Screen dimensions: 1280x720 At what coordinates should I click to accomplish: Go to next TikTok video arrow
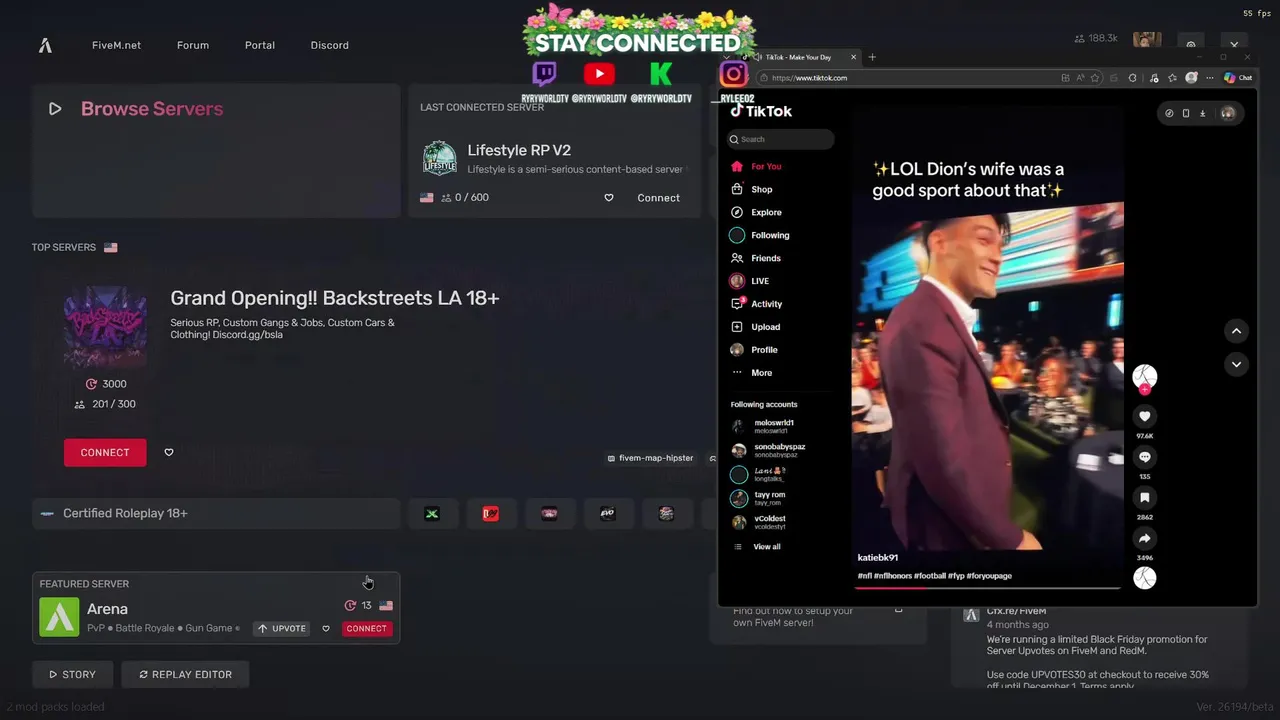1236,364
